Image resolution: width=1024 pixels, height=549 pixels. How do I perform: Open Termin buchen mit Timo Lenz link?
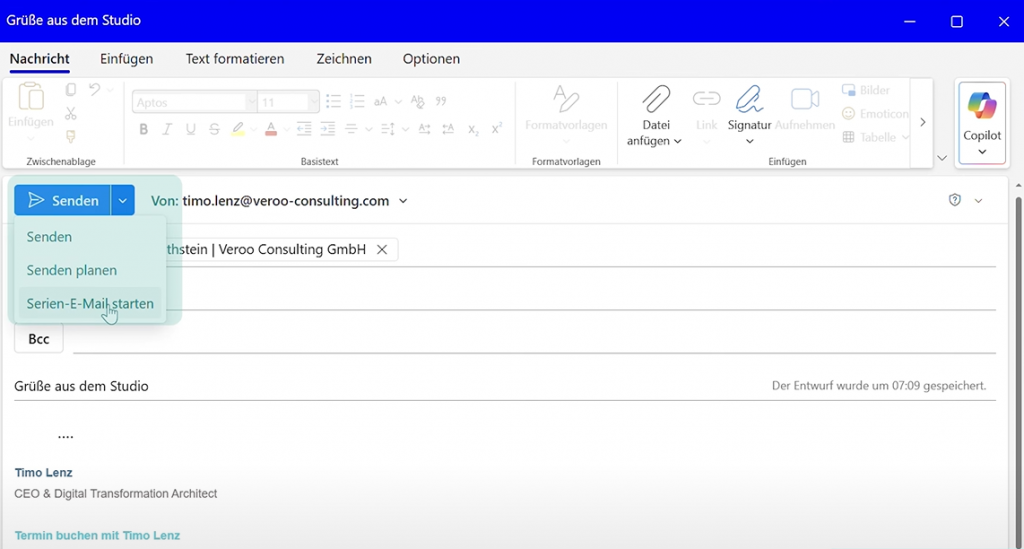[x=97, y=535]
